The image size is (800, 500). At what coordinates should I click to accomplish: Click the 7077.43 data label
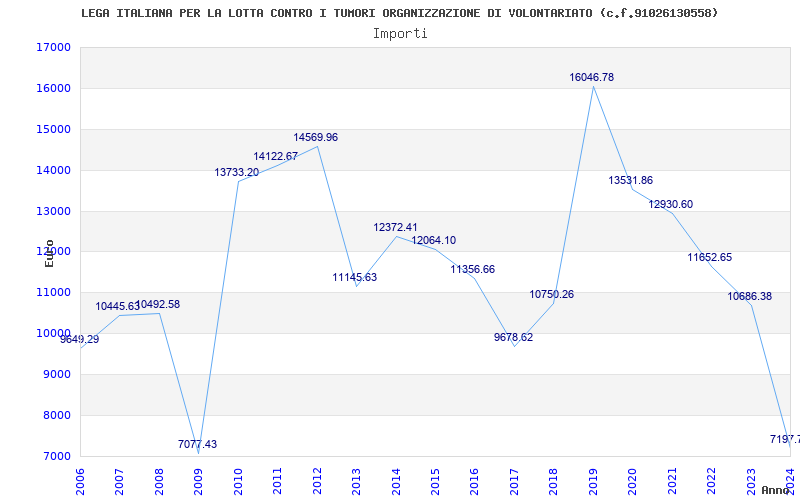point(197,444)
